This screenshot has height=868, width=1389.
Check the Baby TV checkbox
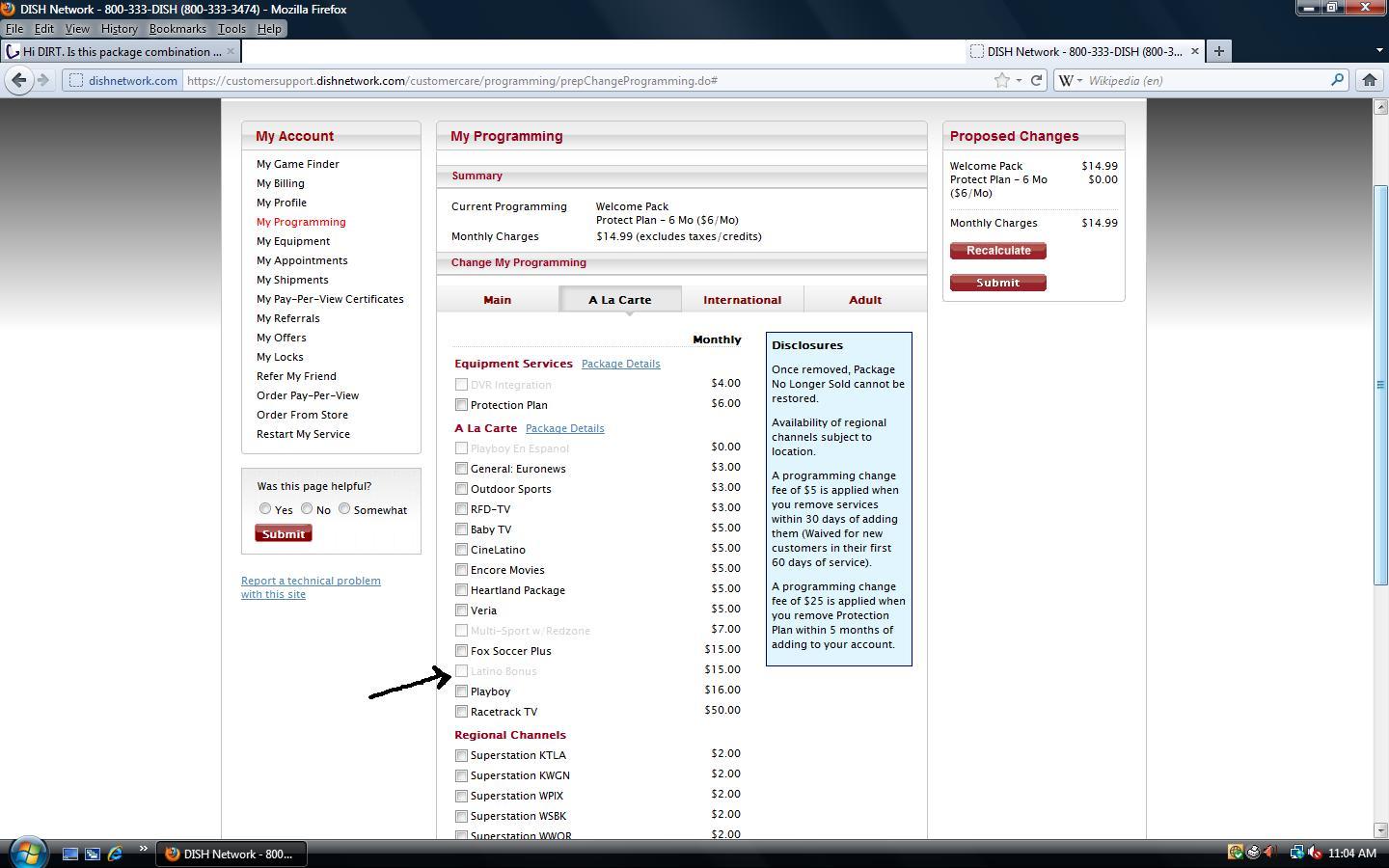pyautogui.click(x=461, y=529)
